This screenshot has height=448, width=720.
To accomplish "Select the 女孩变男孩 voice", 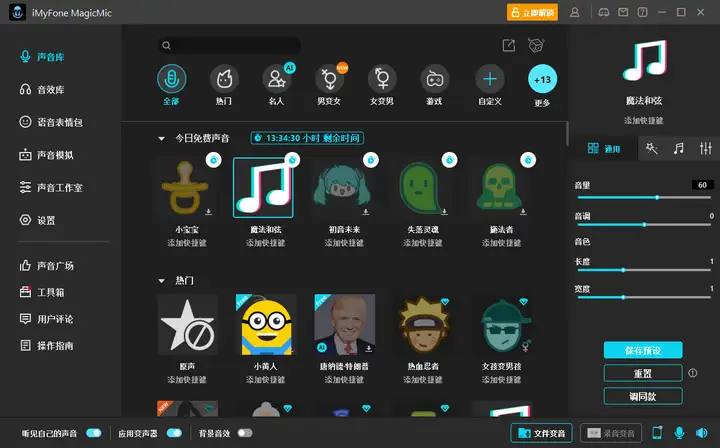I will click(x=501, y=325).
